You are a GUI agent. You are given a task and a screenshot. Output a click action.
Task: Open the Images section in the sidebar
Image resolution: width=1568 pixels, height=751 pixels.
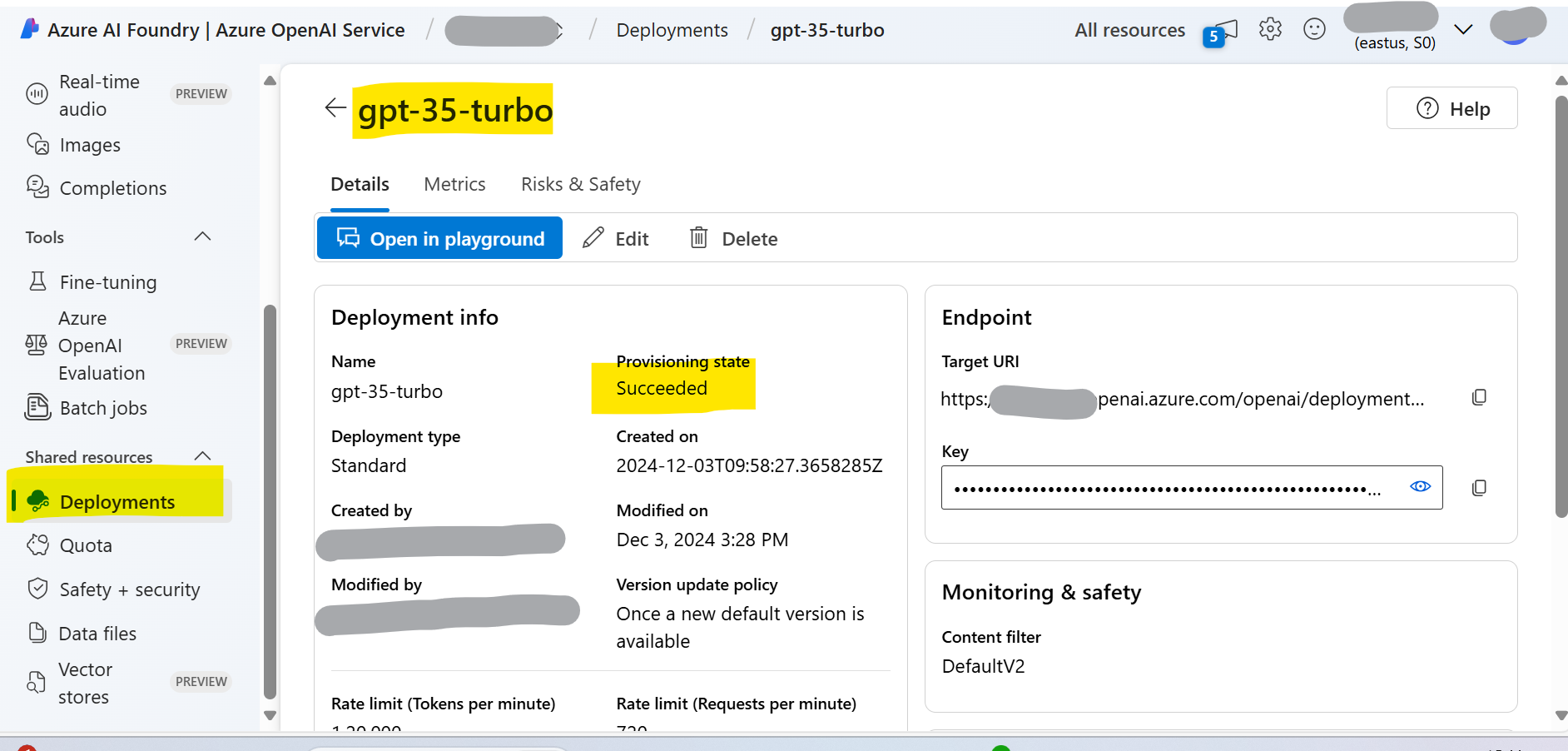point(89,144)
